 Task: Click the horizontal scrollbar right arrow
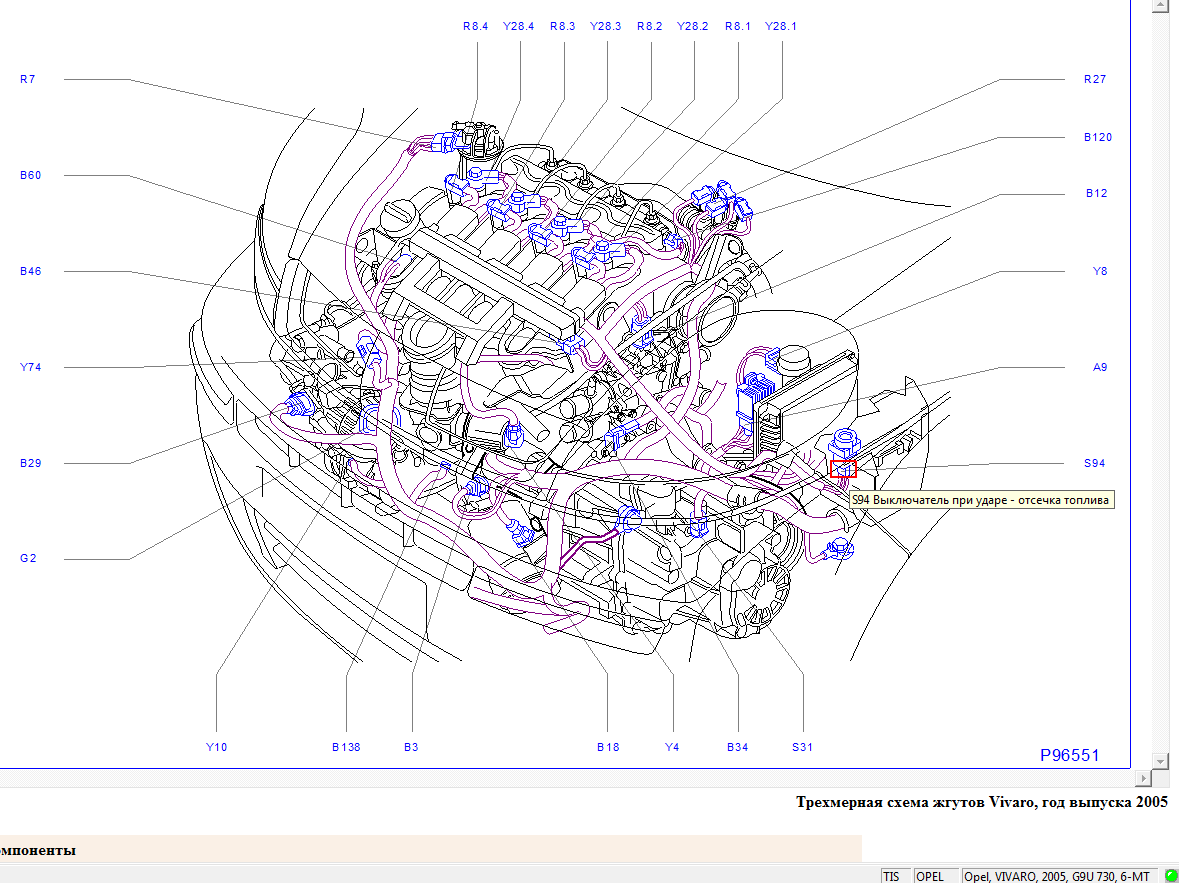tap(1144, 778)
